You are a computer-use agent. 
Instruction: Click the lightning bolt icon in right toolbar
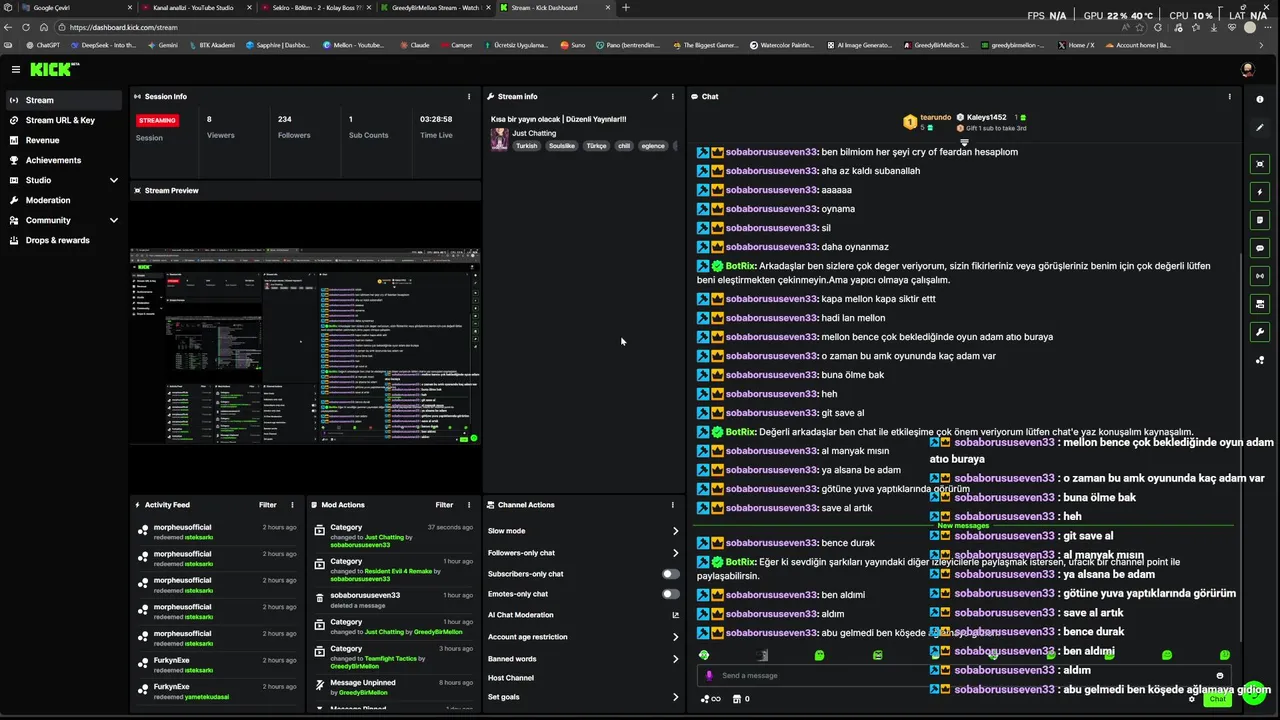1260,192
